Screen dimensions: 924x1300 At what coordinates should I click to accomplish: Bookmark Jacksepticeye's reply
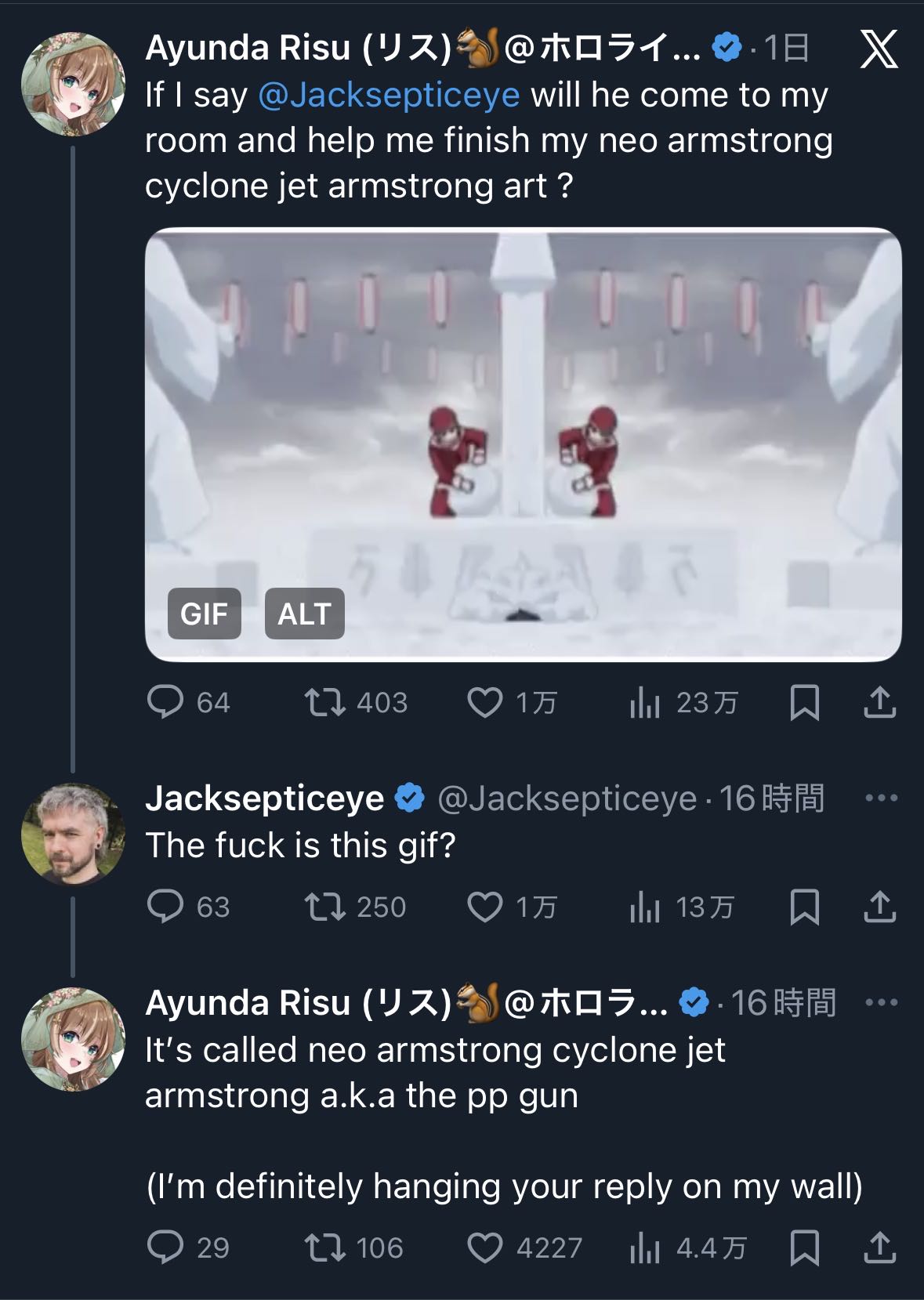804,907
